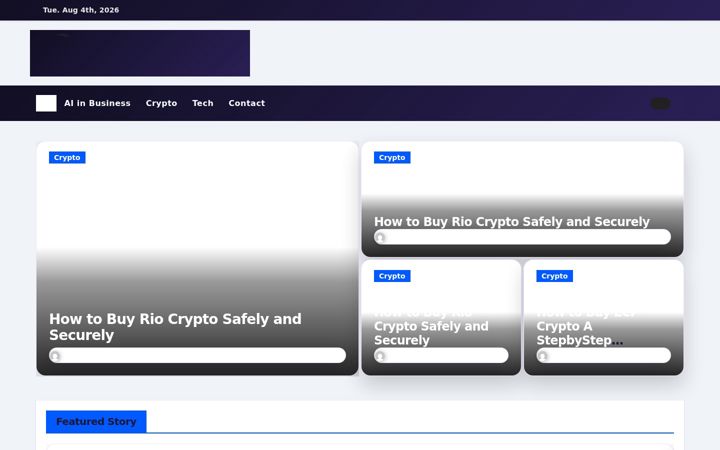The height and width of the screenshot is (450, 720).
Task: Open single-line Rio Crypto headline on wide card
Action: click(x=512, y=221)
